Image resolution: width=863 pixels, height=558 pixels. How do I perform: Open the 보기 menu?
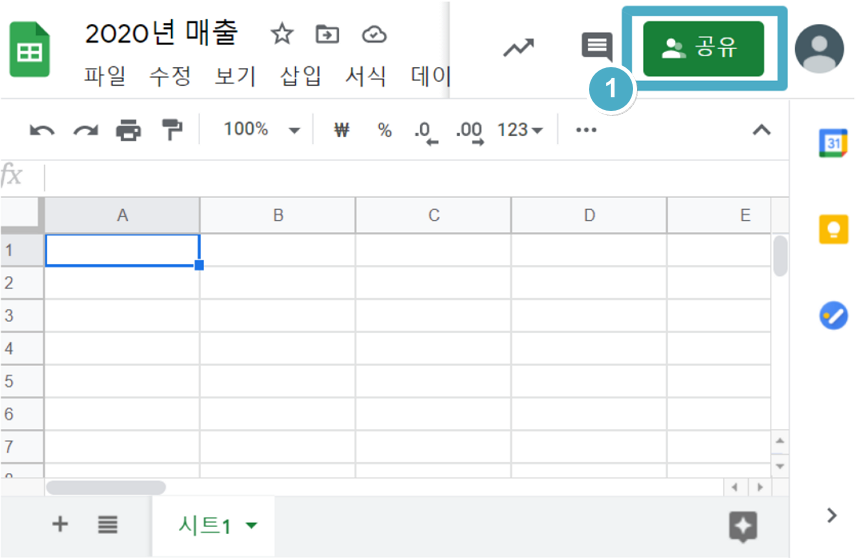click(x=235, y=75)
